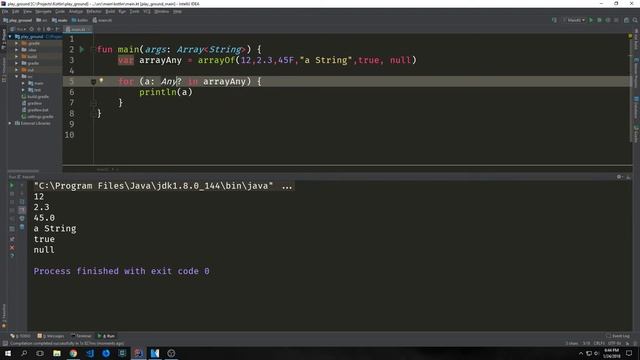The image size is (640, 360).
Task: Select the main.kt editor tab
Action: pos(78,29)
